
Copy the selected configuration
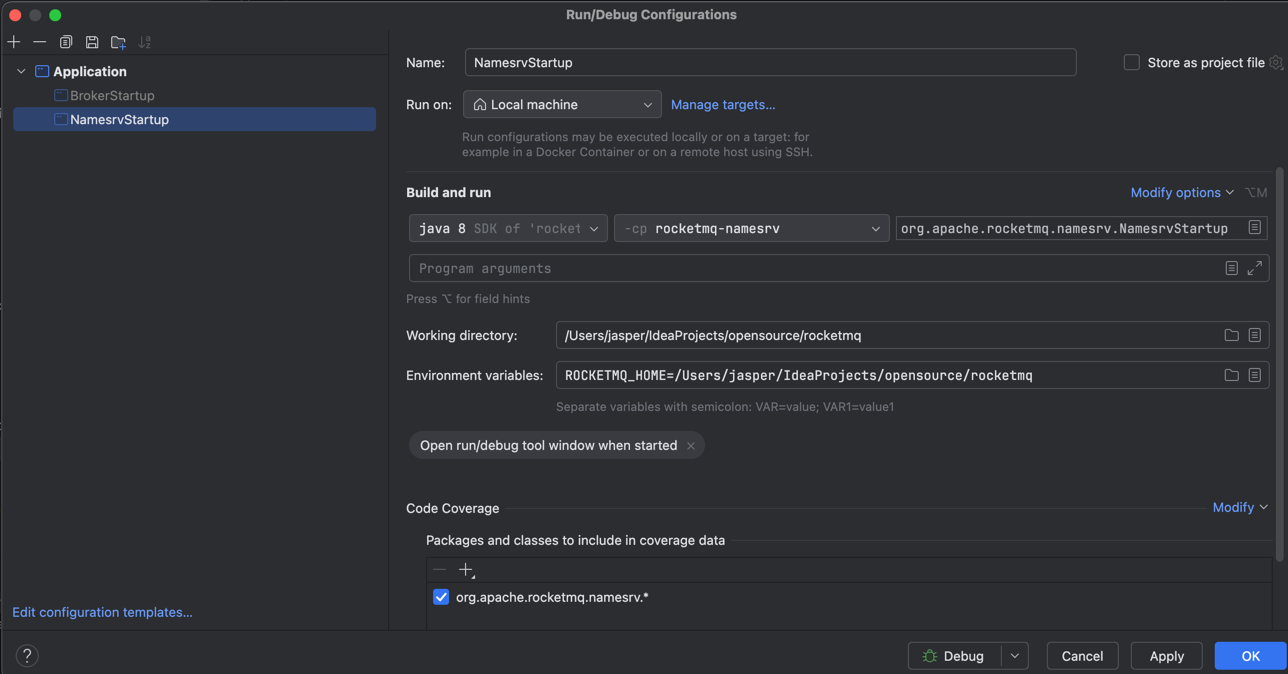coord(66,42)
